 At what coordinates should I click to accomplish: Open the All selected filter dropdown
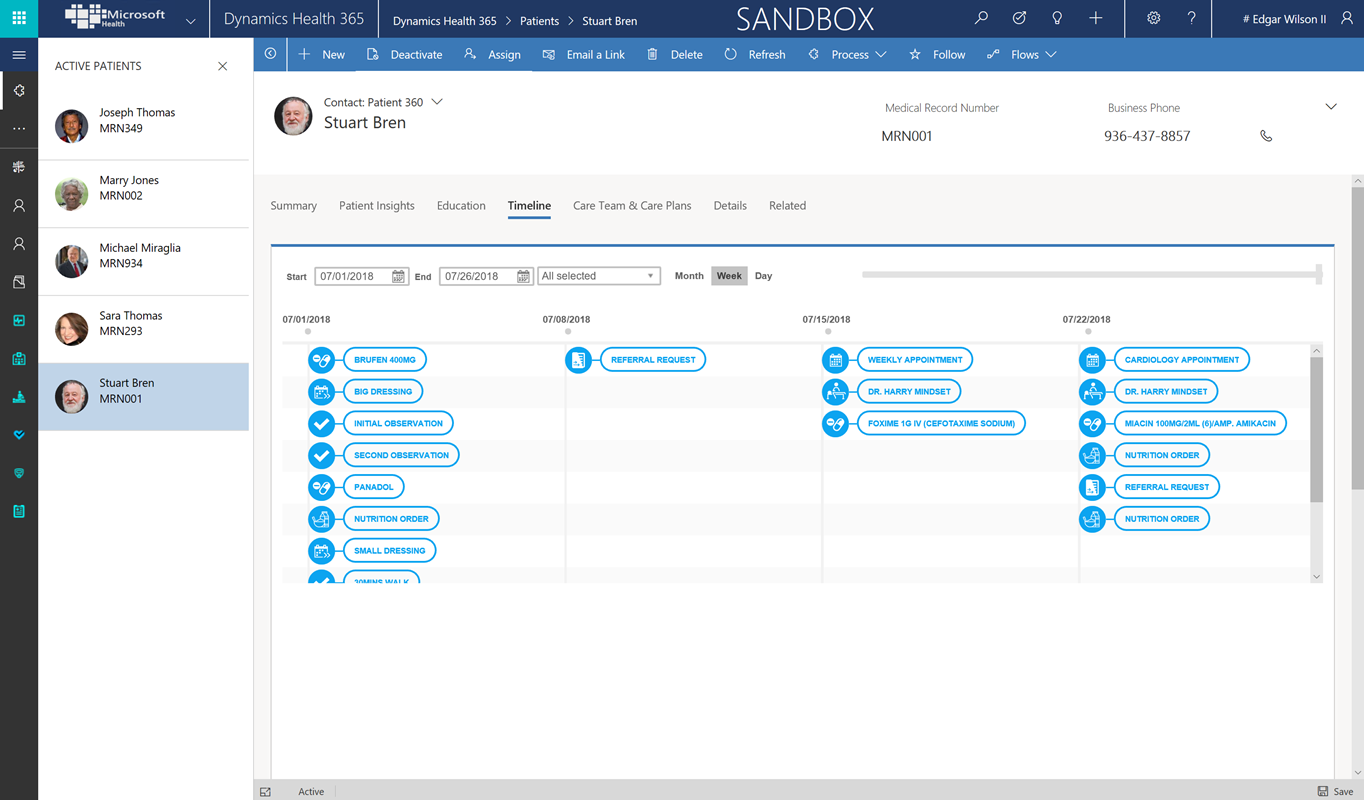pyautogui.click(x=599, y=276)
